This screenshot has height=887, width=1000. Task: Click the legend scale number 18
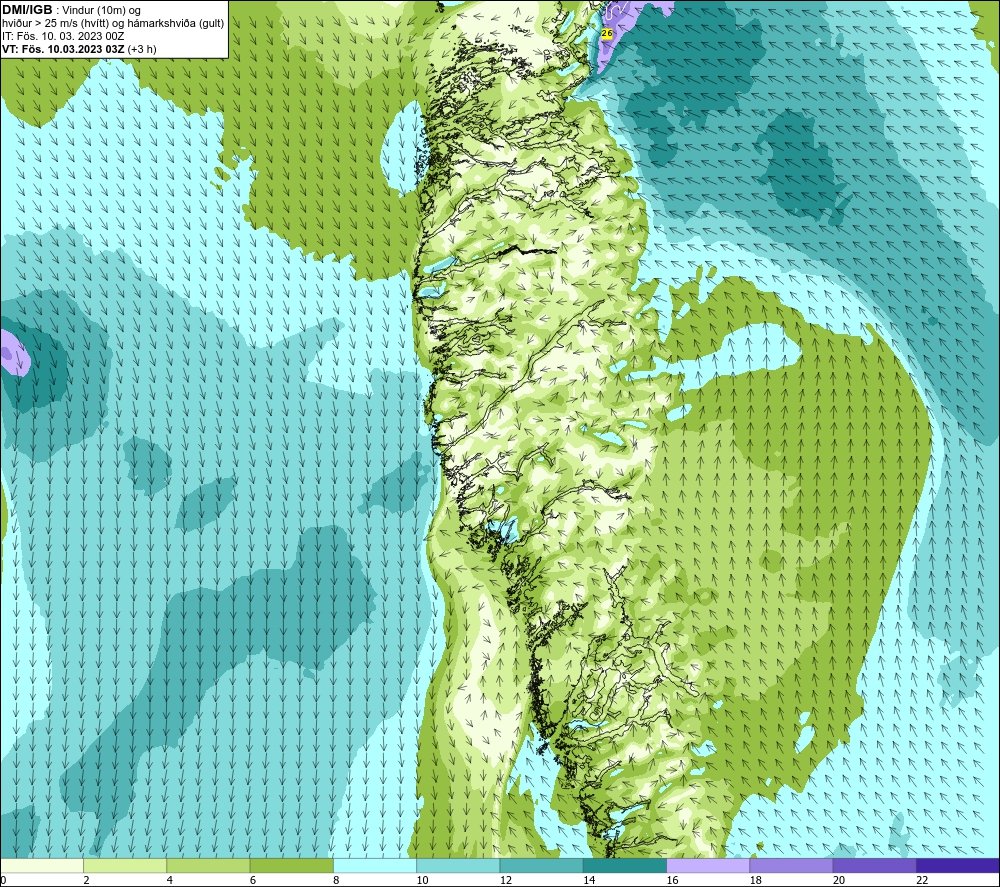click(756, 880)
